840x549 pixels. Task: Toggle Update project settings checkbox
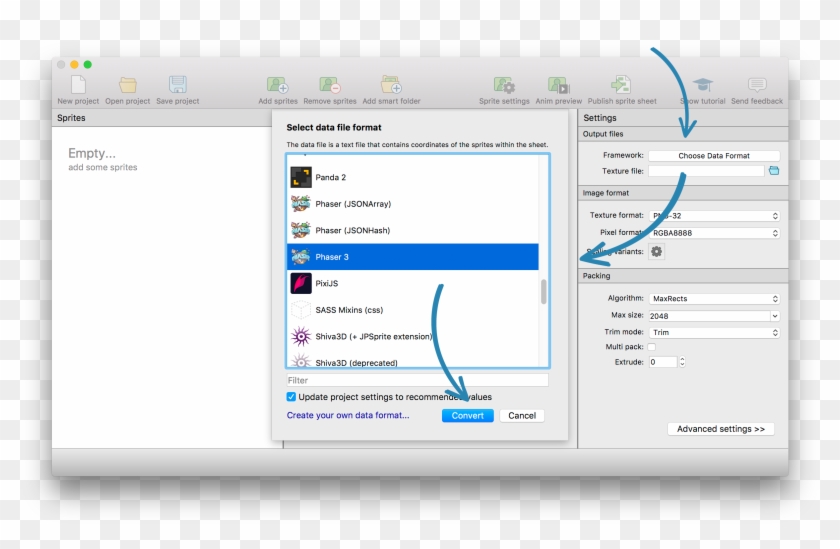[x=291, y=397]
